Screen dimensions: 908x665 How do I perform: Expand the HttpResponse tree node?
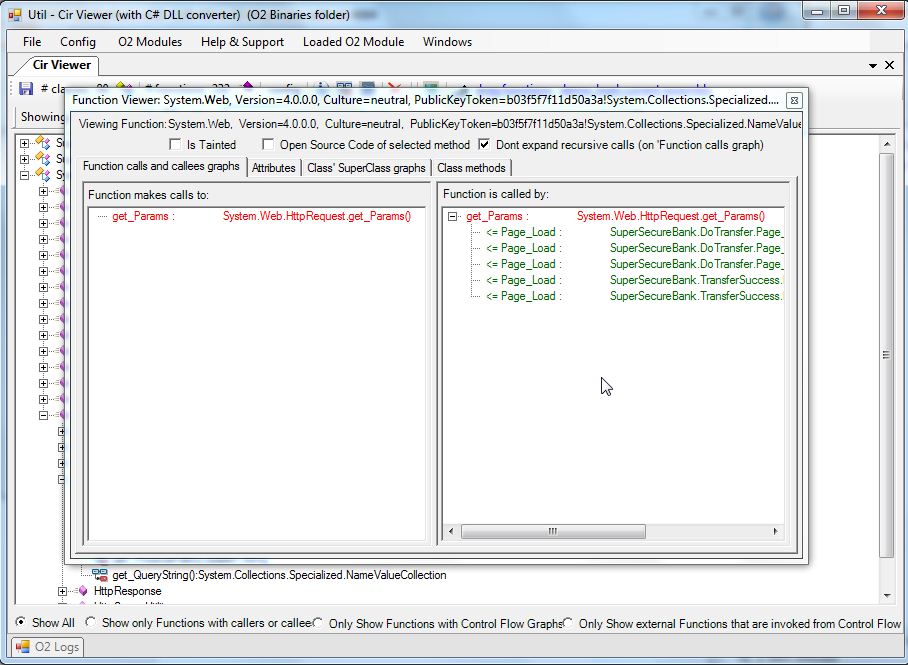tap(64, 591)
